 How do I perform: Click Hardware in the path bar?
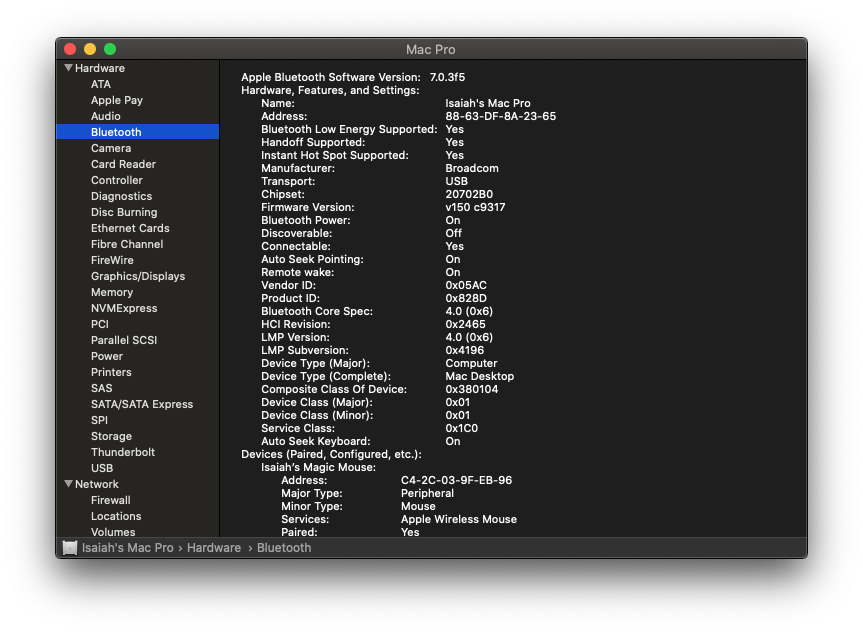pyautogui.click(x=214, y=548)
